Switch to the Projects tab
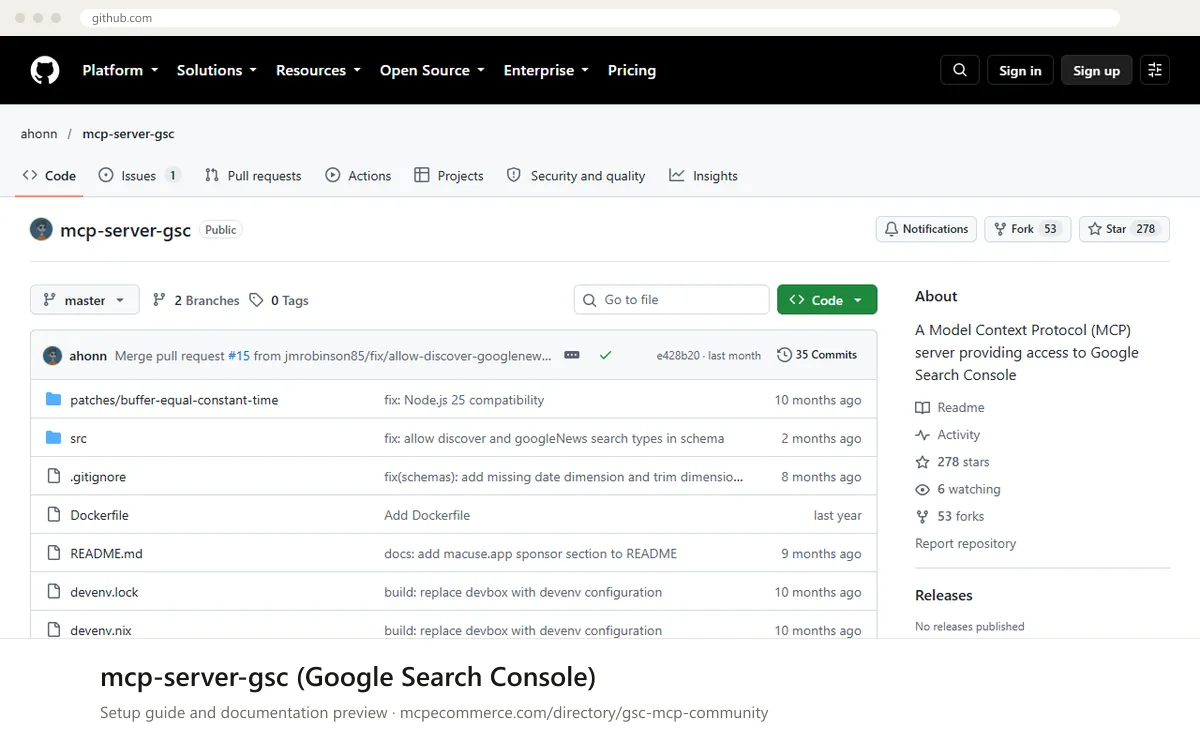 click(449, 176)
